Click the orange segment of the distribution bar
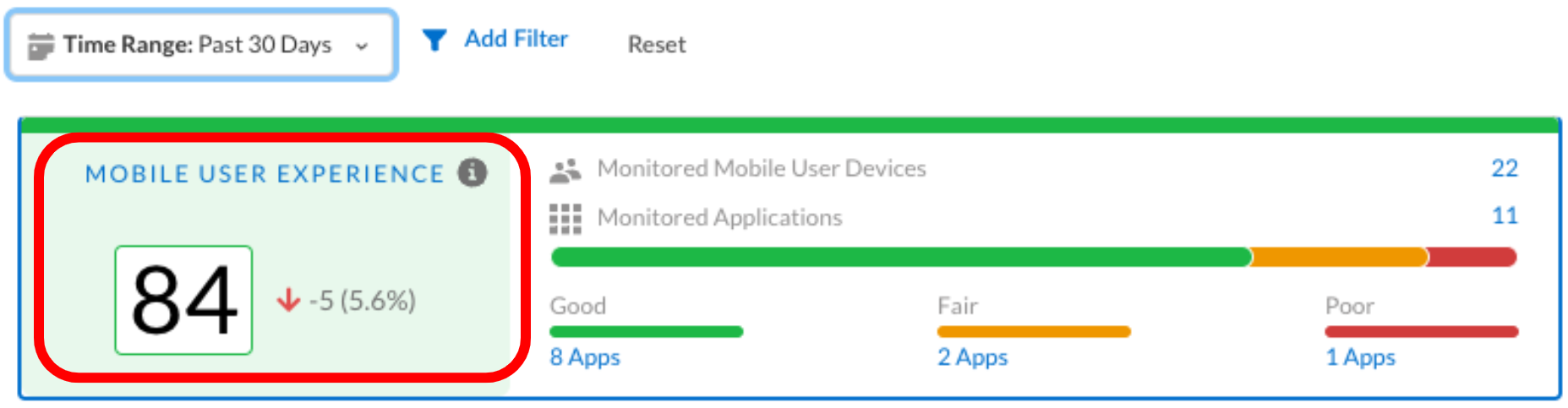1568x408 pixels. point(1338,257)
